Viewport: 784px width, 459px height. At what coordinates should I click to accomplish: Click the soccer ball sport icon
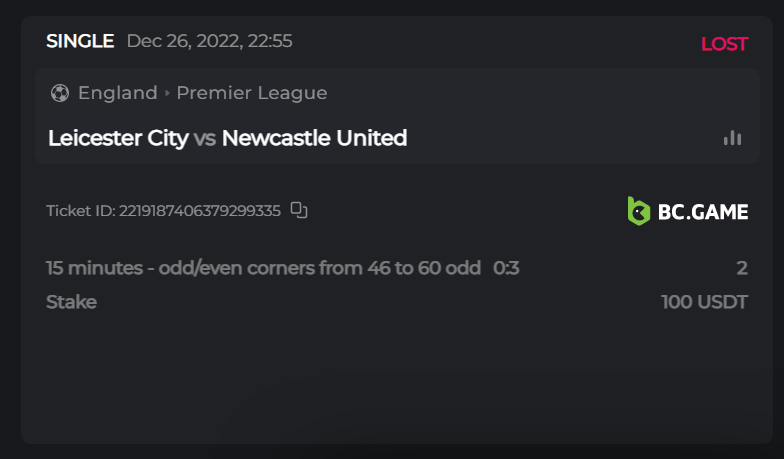59,93
